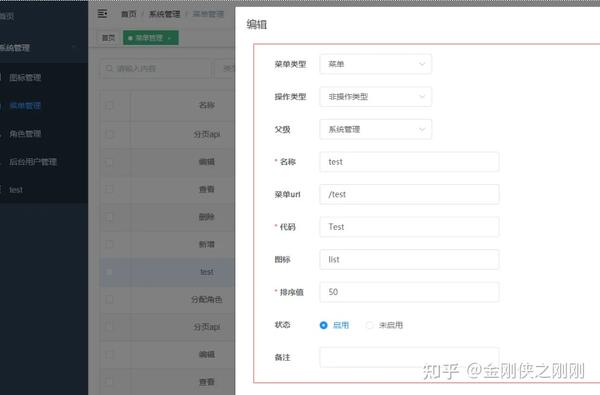Click the 操作类型 field label
This screenshot has height=395, width=600.
290,97
